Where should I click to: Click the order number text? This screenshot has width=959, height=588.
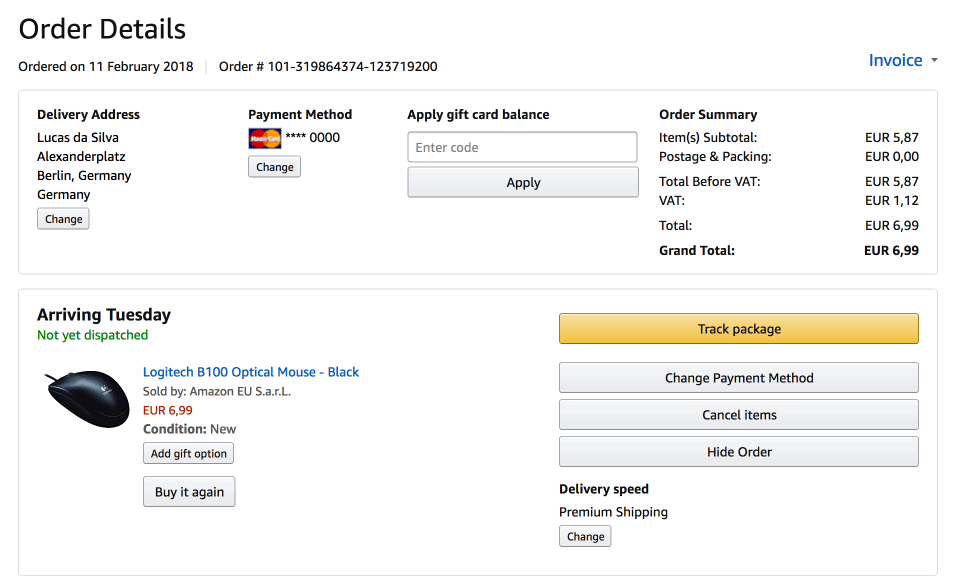click(328, 66)
